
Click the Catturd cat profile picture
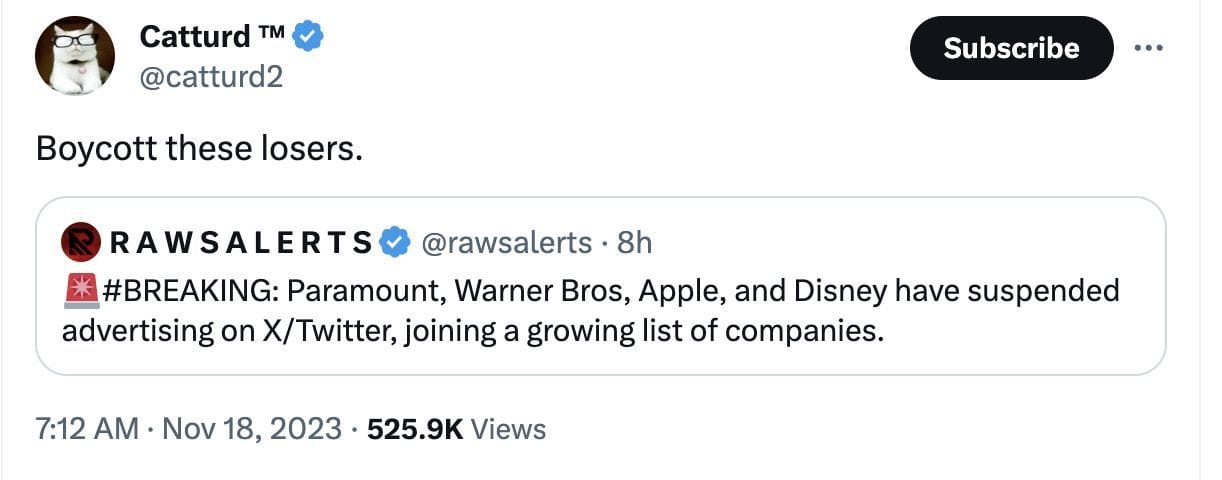74,56
